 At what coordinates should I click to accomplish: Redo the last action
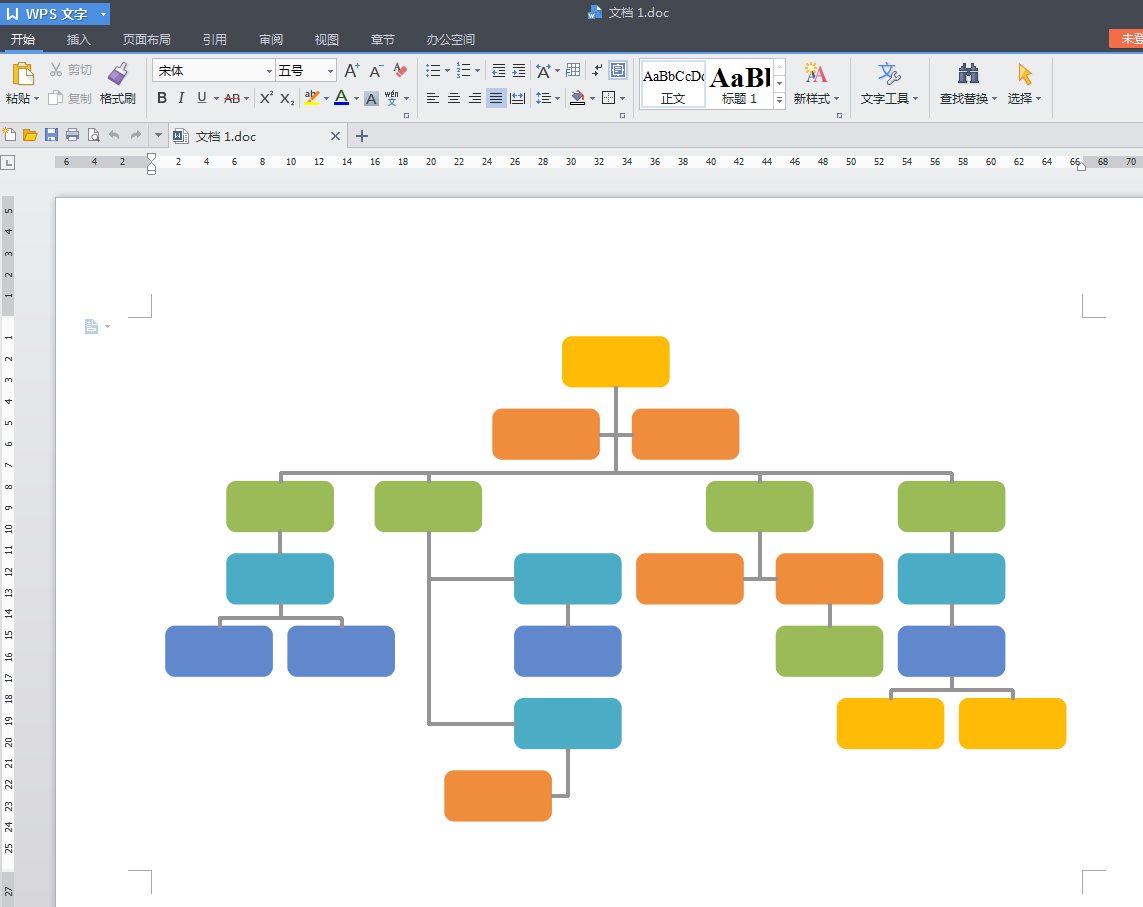[x=136, y=135]
